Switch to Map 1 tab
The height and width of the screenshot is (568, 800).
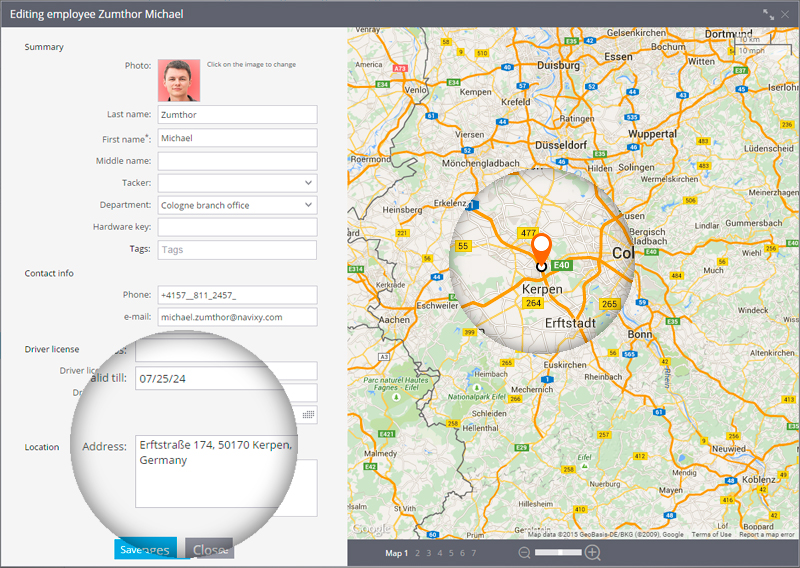pyautogui.click(x=396, y=553)
